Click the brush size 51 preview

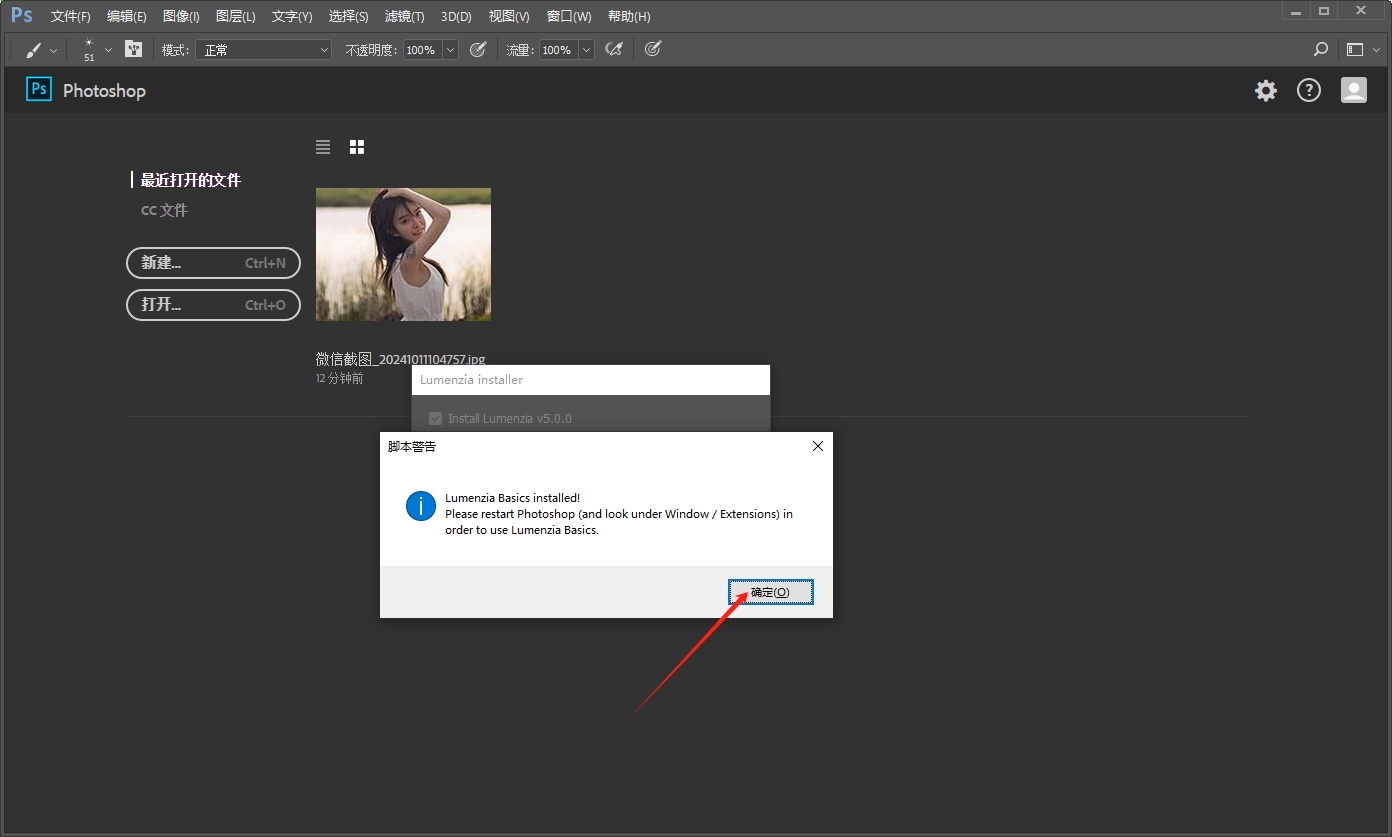tap(89, 49)
